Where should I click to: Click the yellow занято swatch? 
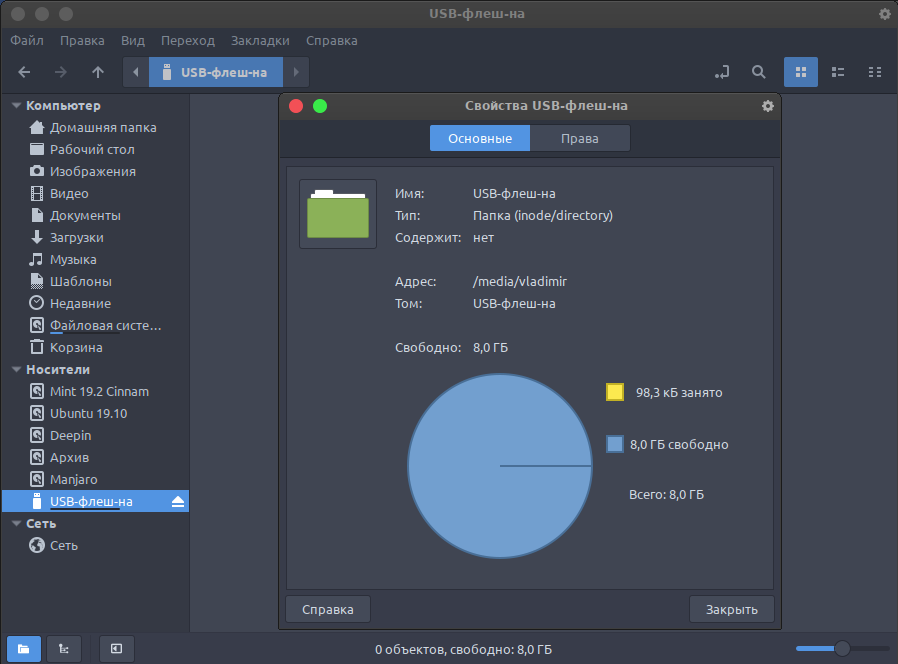[x=615, y=392]
